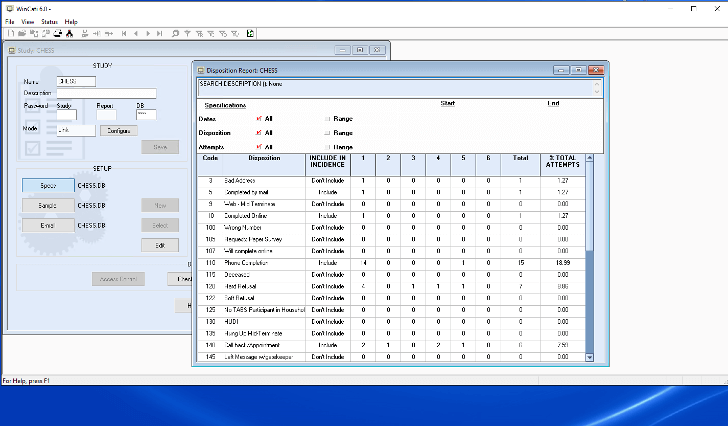728x426 pixels.
Task: Click the Open folder toolbar icon
Action: pos(22,33)
